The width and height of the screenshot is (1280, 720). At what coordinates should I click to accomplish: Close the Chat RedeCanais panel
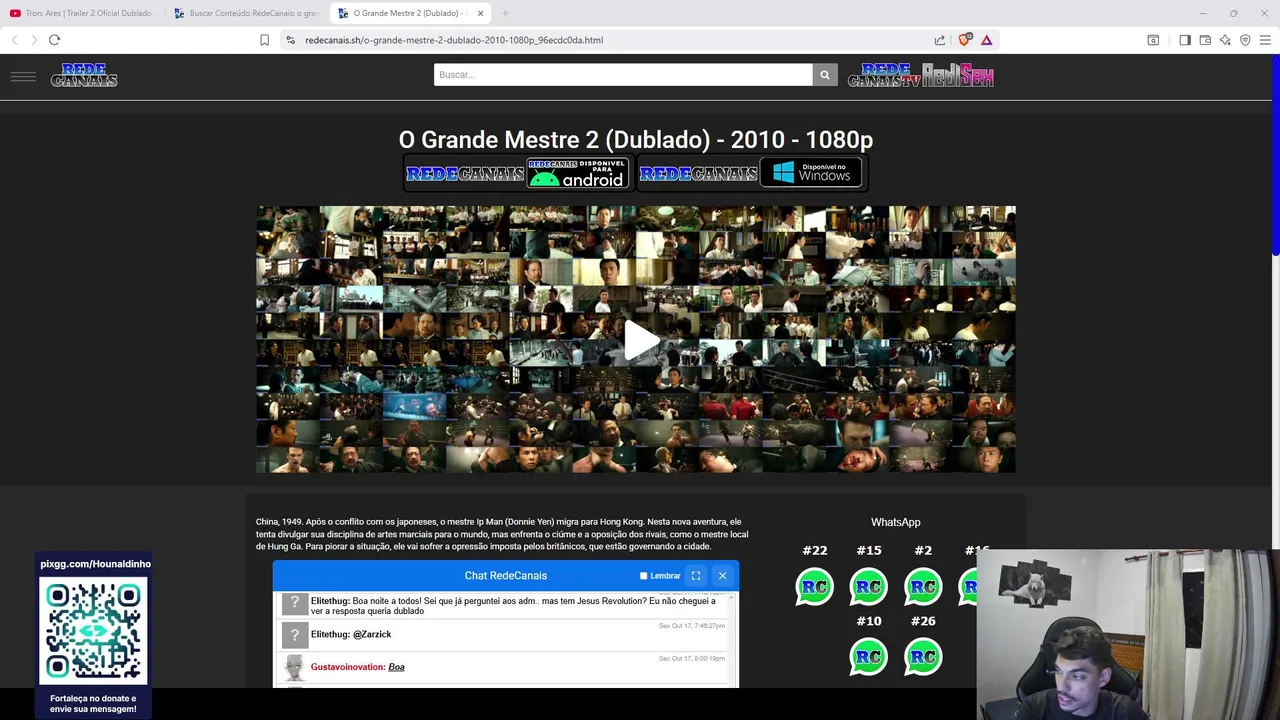coord(722,576)
